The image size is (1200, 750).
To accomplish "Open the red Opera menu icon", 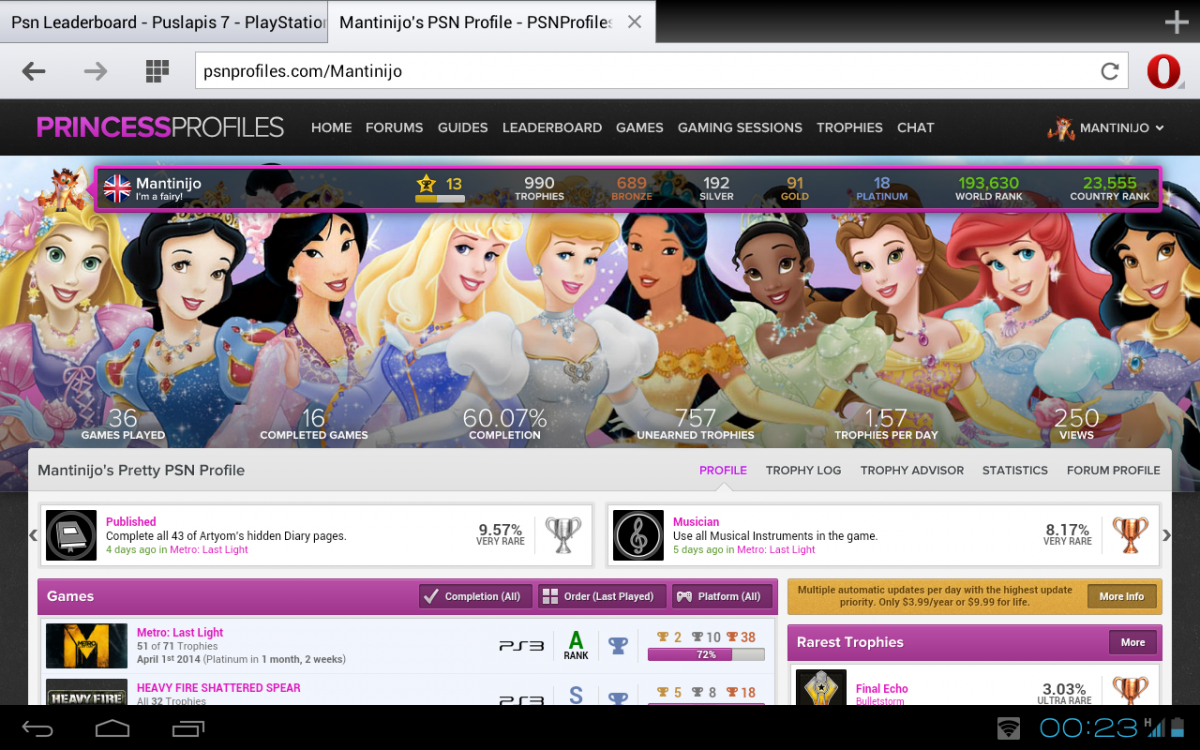I will (1164, 72).
